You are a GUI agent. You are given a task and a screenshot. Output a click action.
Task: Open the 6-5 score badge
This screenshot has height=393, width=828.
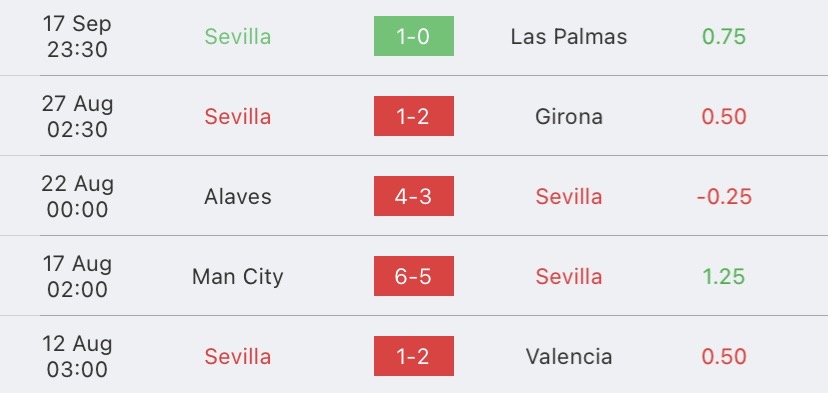(x=413, y=276)
